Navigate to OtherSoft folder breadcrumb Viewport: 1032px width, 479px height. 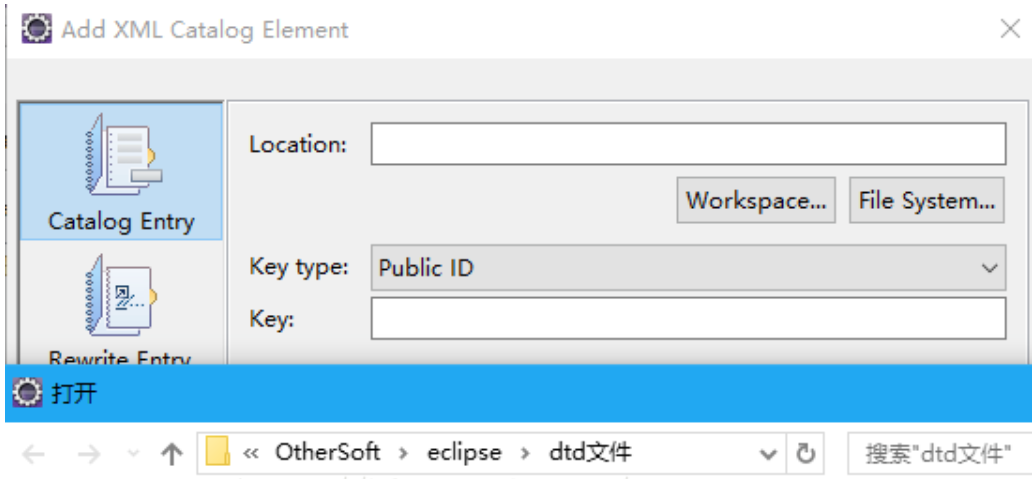pos(327,453)
